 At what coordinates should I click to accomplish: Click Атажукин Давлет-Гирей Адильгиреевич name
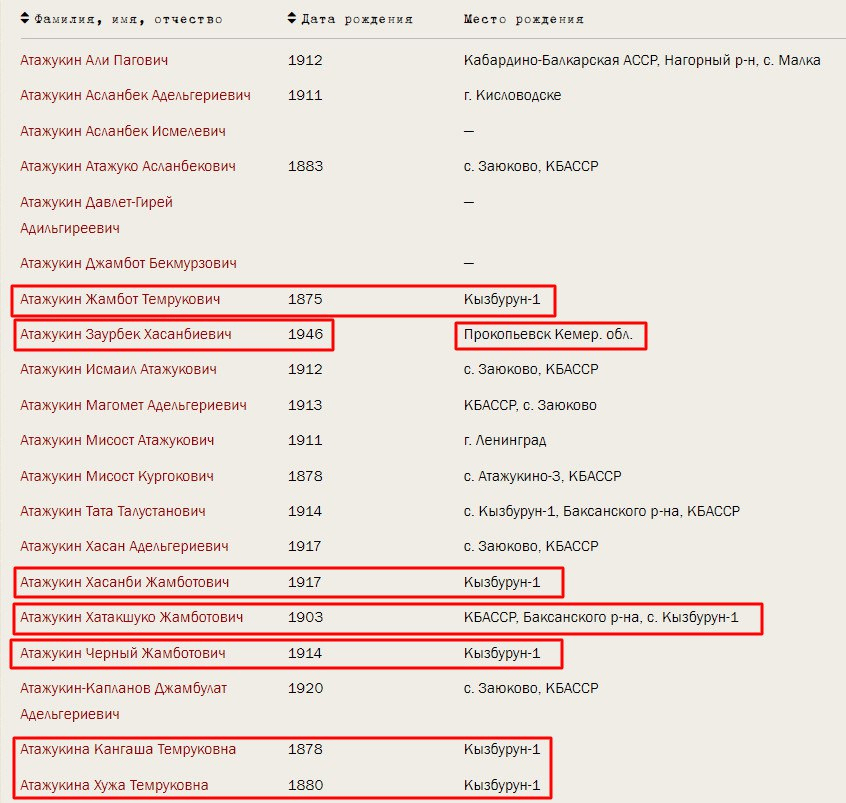[x=96, y=202]
